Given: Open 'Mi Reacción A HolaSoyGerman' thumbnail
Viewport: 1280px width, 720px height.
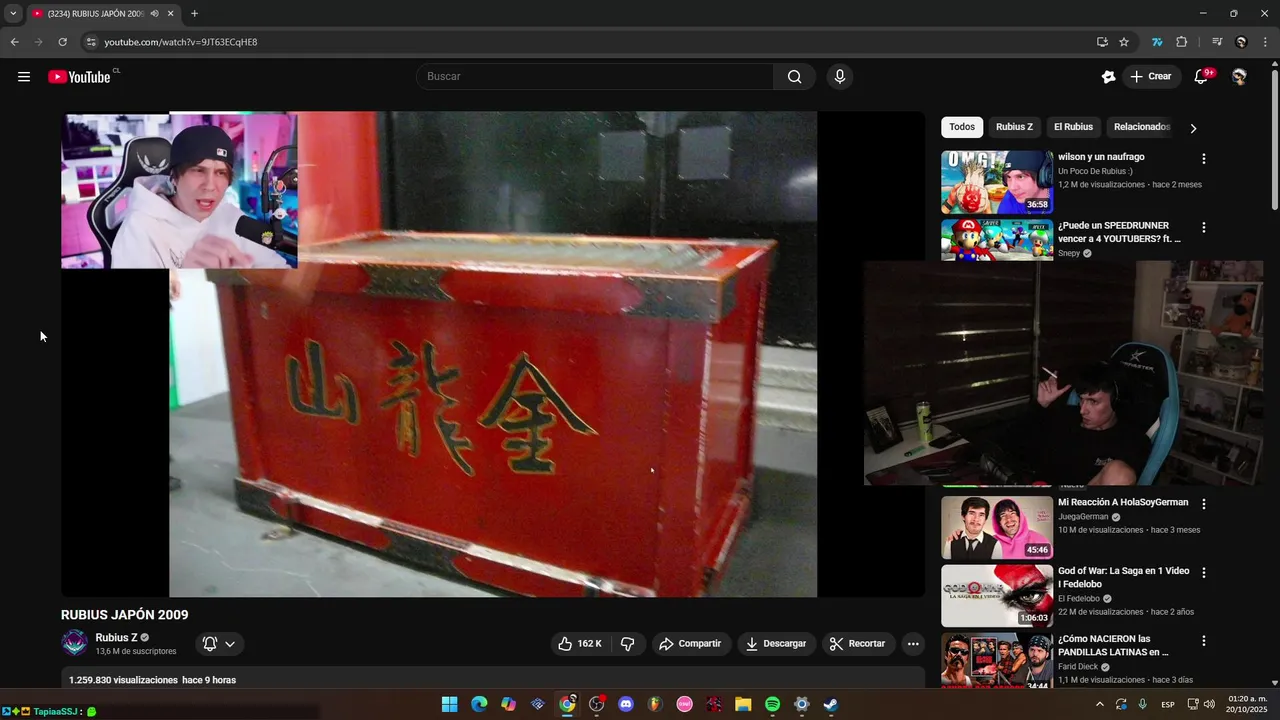Looking at the screenshot, I should [x=997, y=527].
